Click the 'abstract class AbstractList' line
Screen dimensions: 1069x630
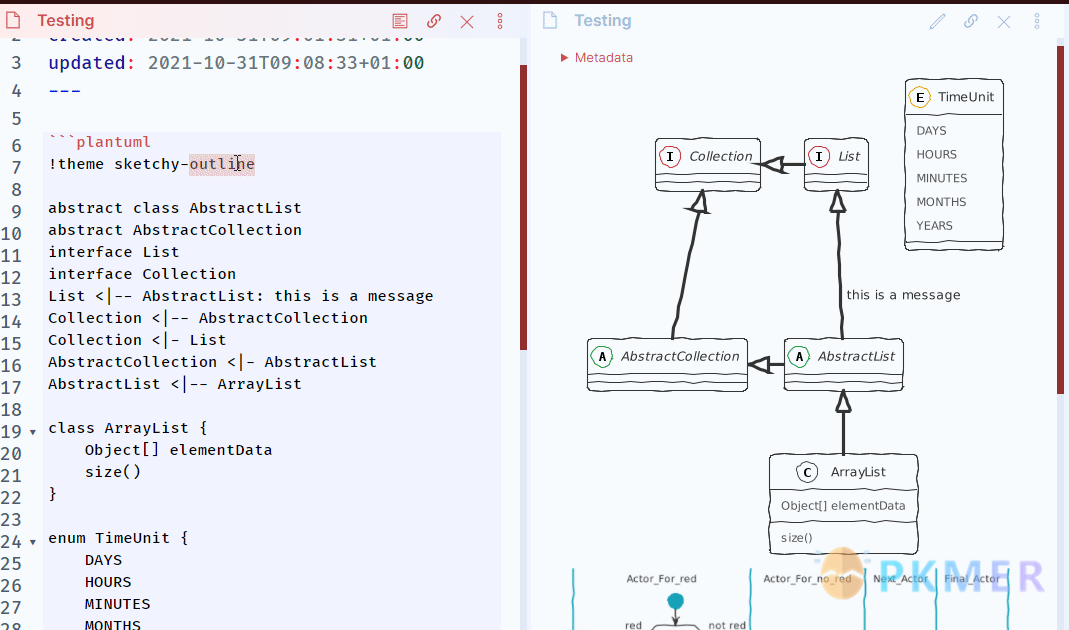175,208
